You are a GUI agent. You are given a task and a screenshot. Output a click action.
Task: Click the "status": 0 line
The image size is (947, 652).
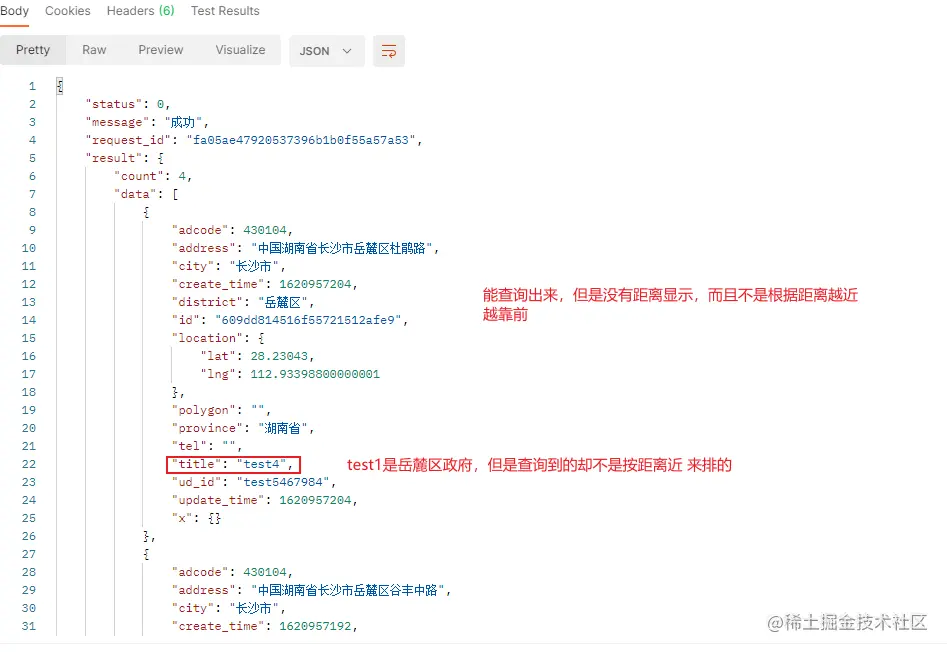tap(128, 104)
